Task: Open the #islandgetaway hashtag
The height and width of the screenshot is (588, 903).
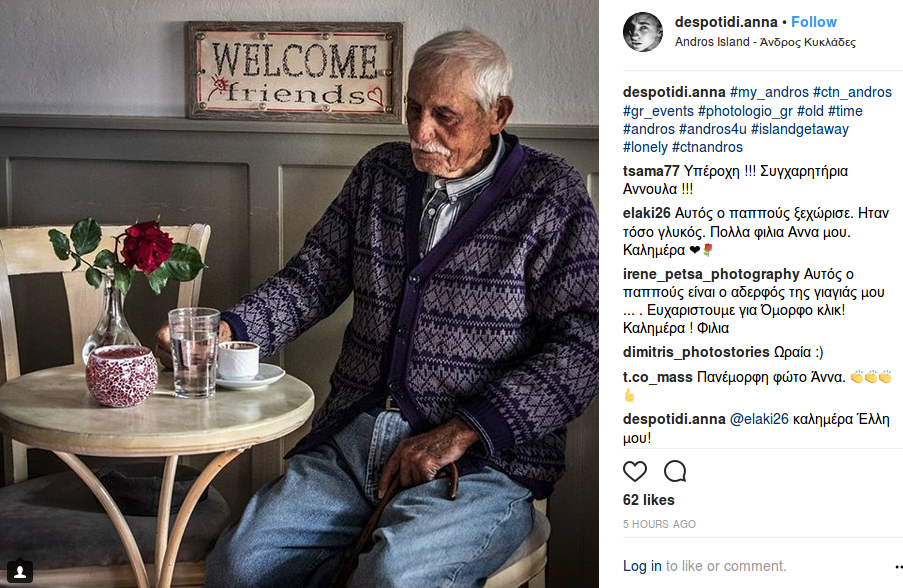Action: pyautogui.click(x=800, y=129)
